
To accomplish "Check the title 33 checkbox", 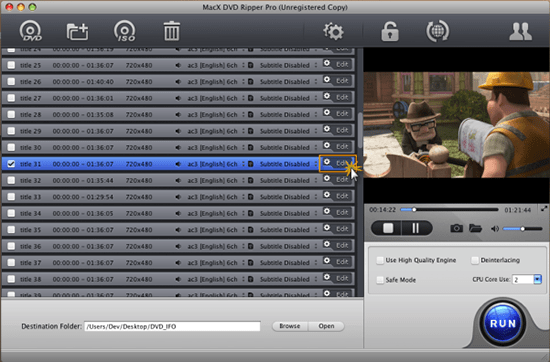I will (11, 197).
